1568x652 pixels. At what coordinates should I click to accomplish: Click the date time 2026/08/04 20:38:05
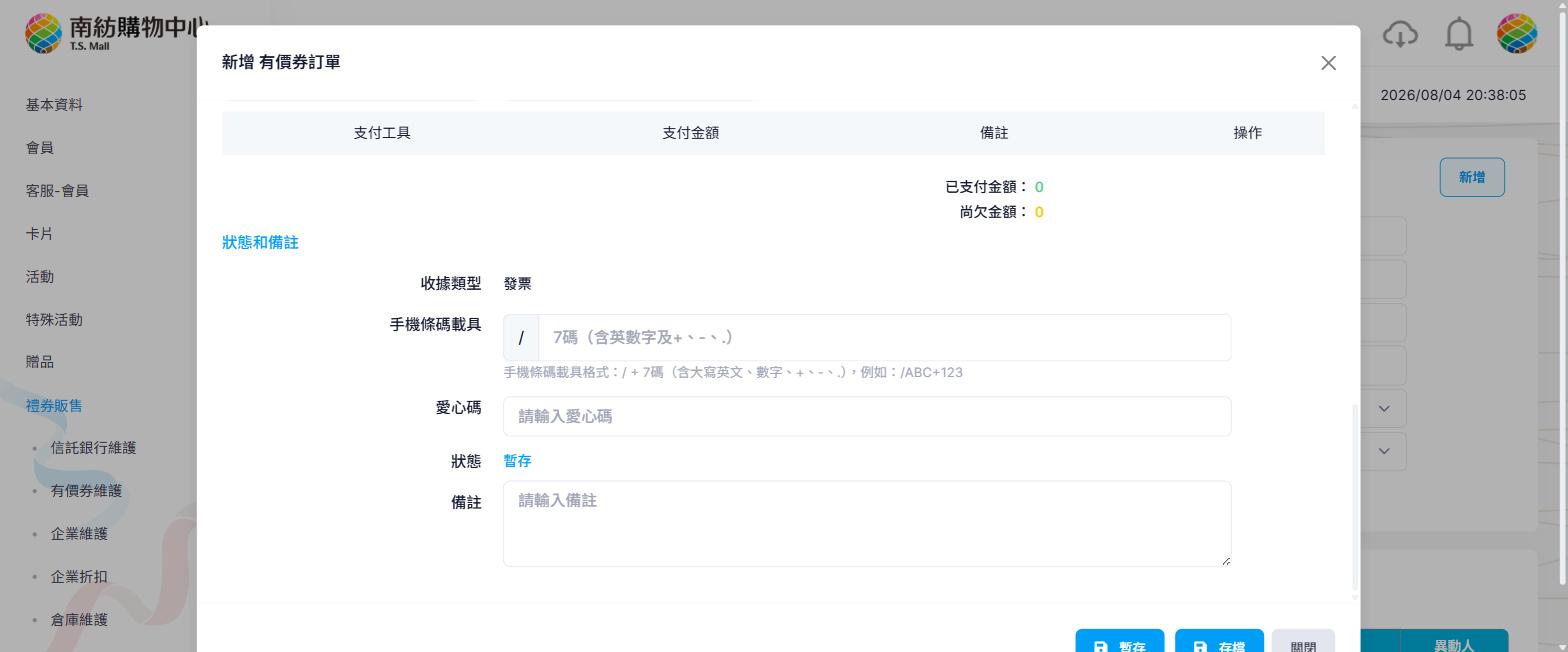[x=1453, y=96]
